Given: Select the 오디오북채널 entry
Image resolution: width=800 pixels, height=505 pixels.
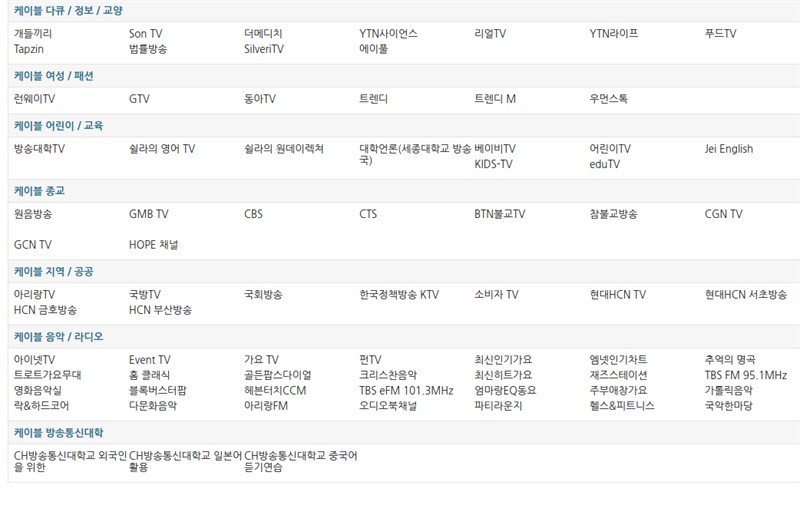Looking at the screenshot, I should 388,406.
